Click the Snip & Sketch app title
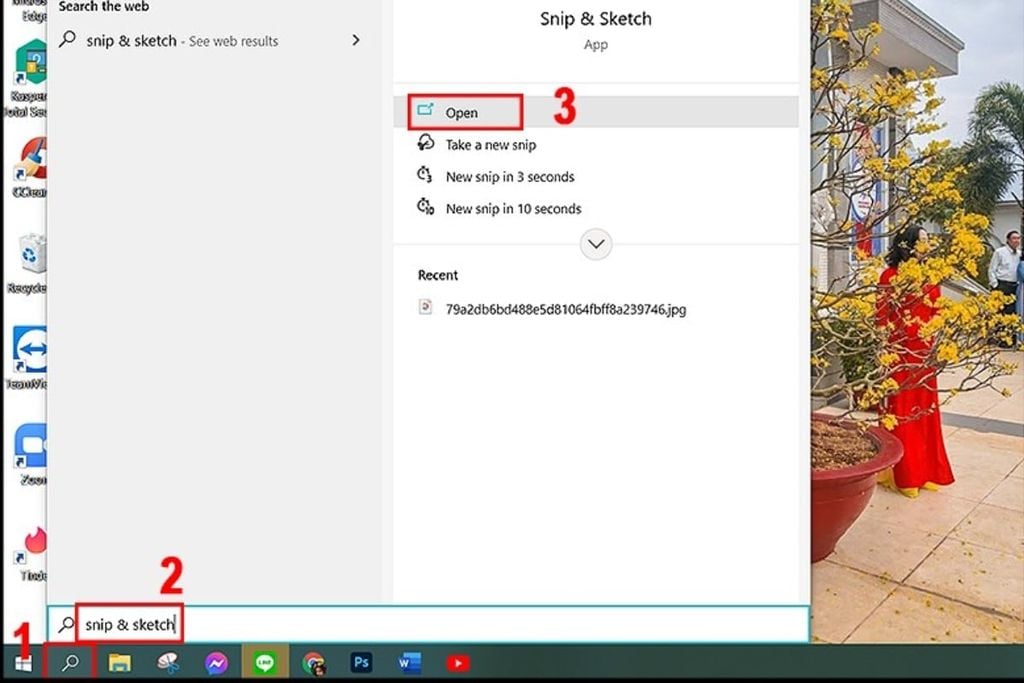The height and width of the screenshot is (683, 1024). 596,19
